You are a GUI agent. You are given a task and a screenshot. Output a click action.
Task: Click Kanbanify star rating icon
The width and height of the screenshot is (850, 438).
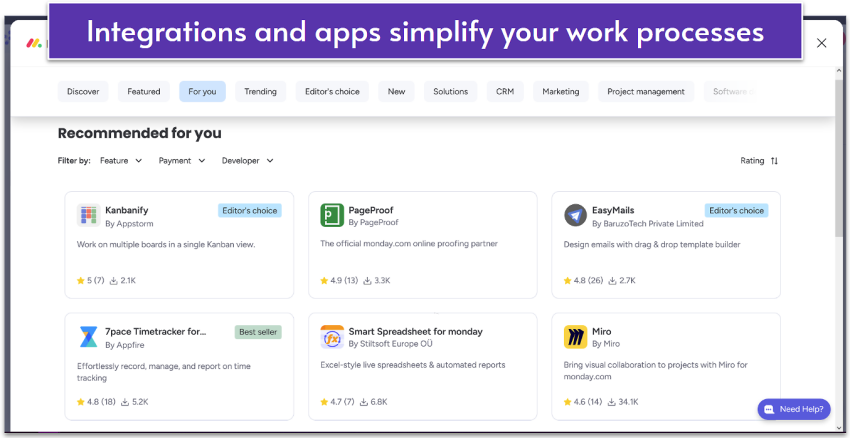tap(81, 281)
